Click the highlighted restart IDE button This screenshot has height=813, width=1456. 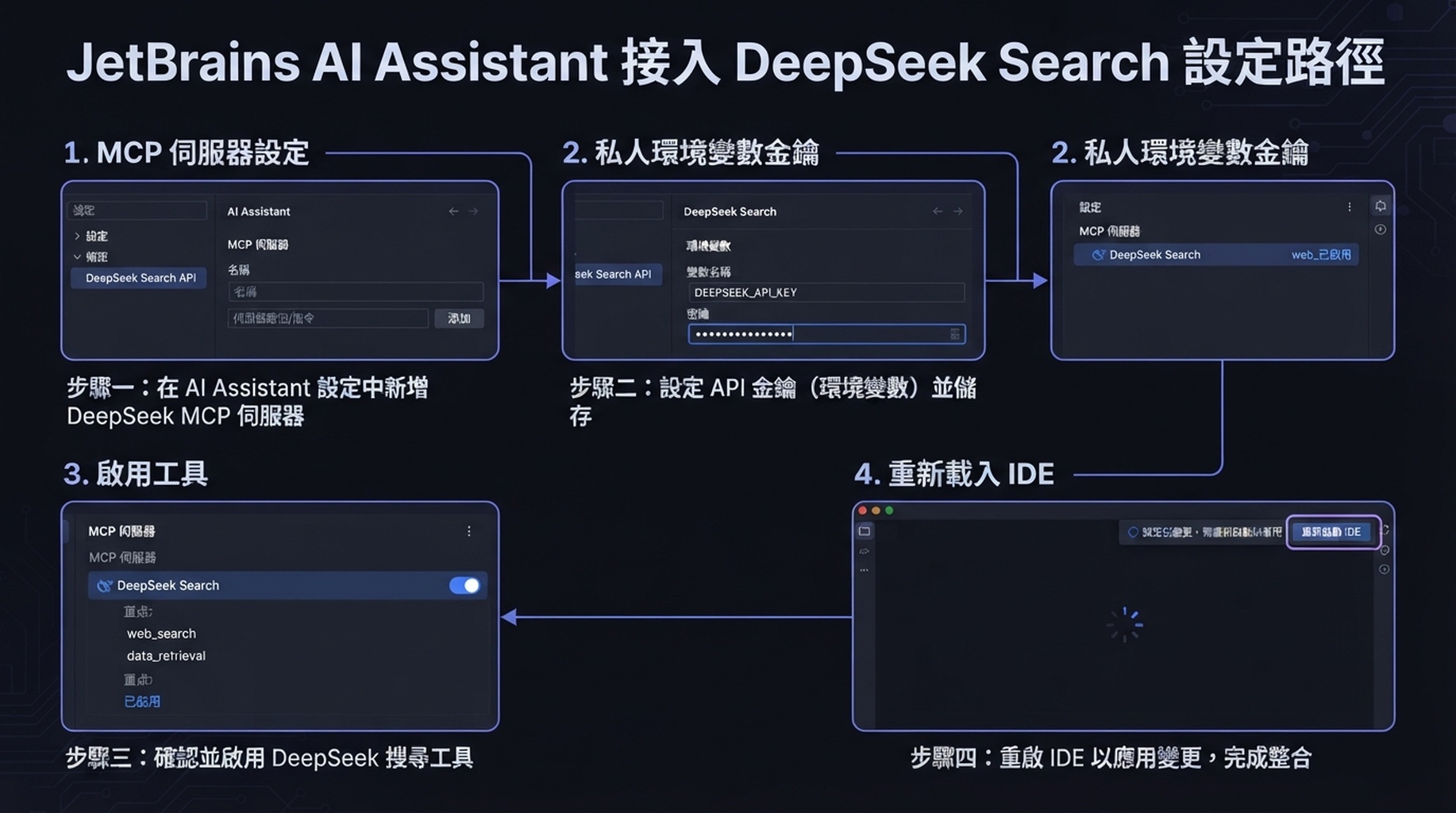click(x=1332, y=532)
